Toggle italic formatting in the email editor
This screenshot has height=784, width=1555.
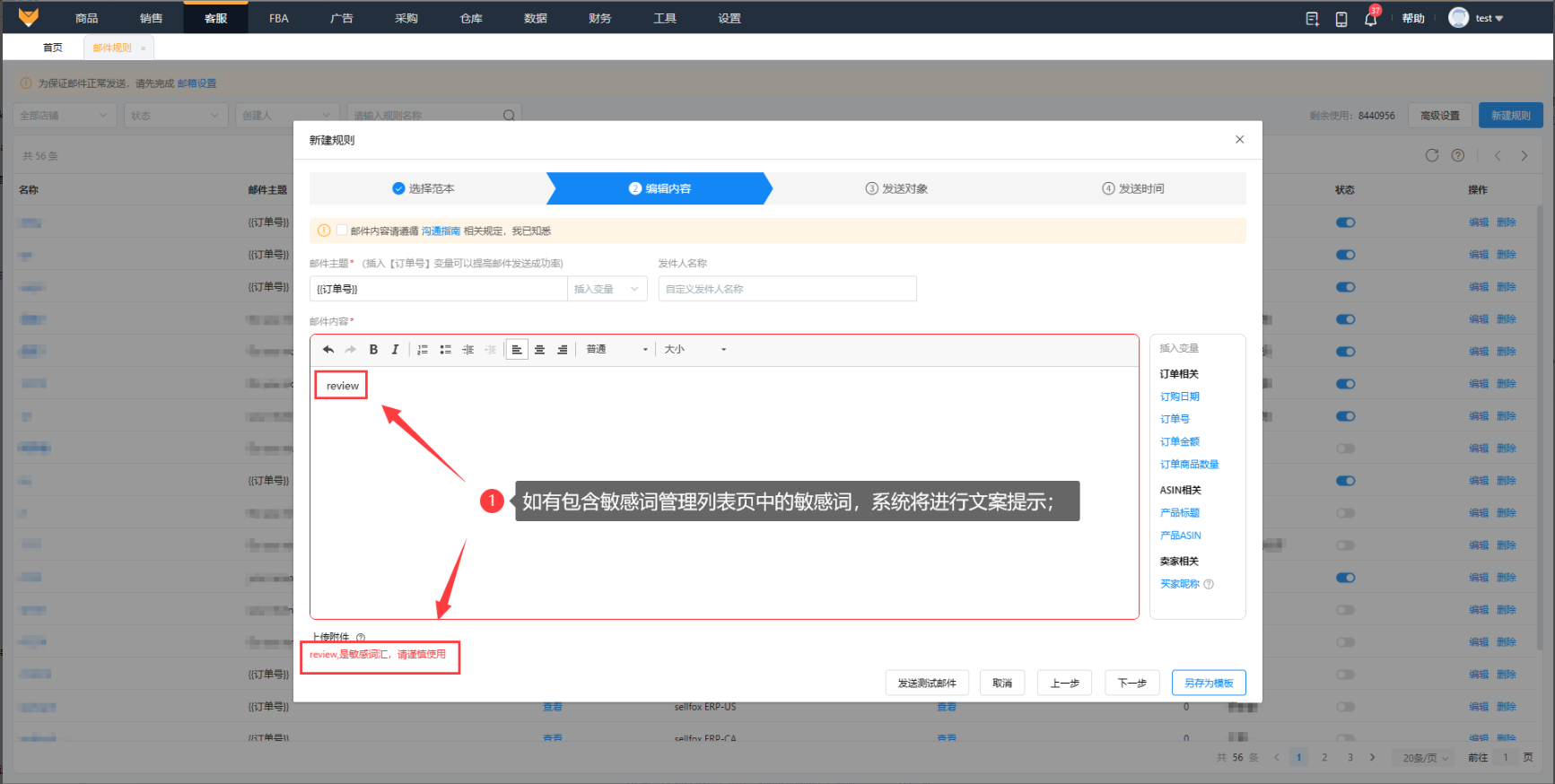[395, 350]
